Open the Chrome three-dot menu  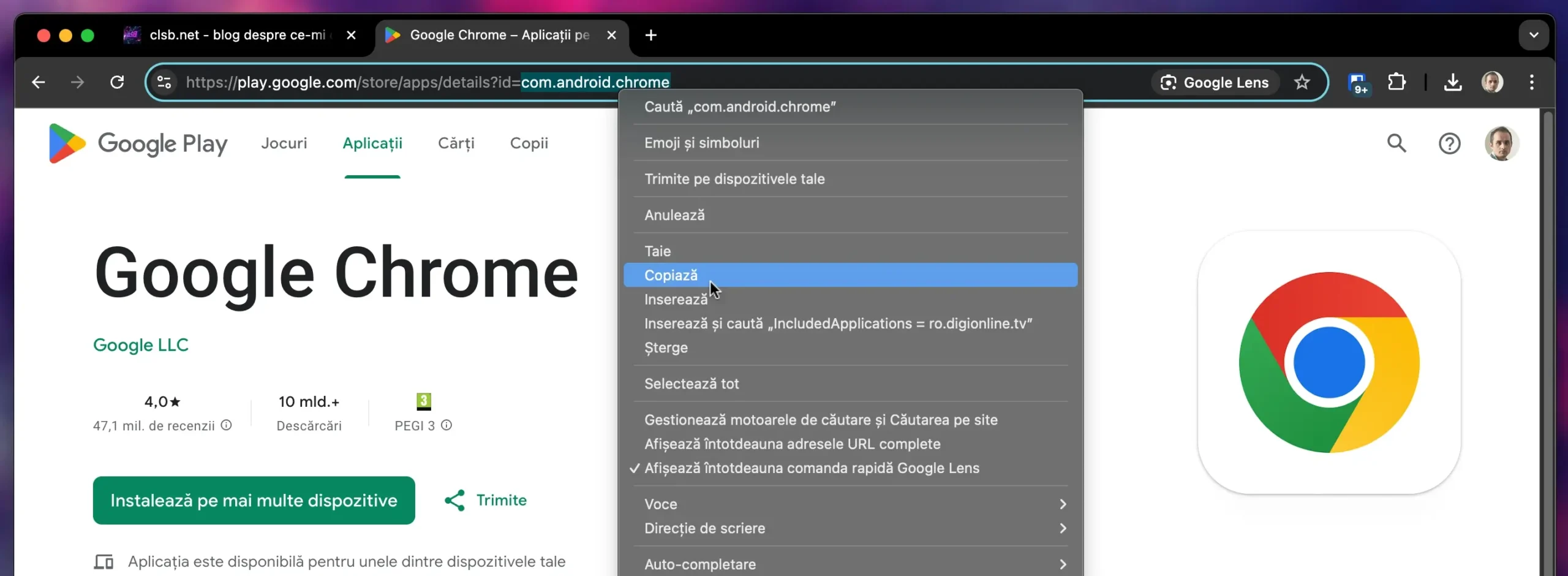[x=1532, y=82]
